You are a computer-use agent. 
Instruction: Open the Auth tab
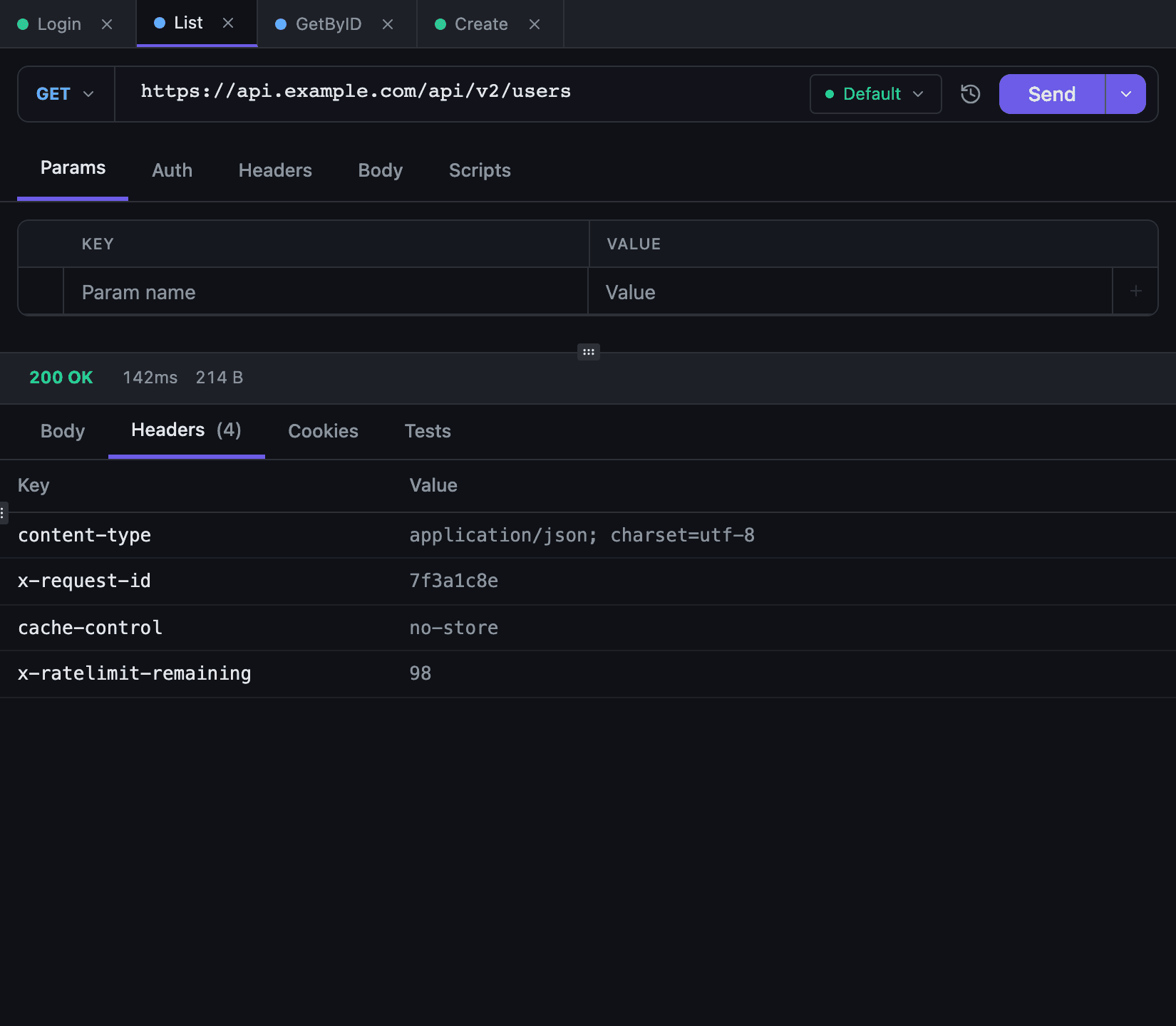point(172,170)
